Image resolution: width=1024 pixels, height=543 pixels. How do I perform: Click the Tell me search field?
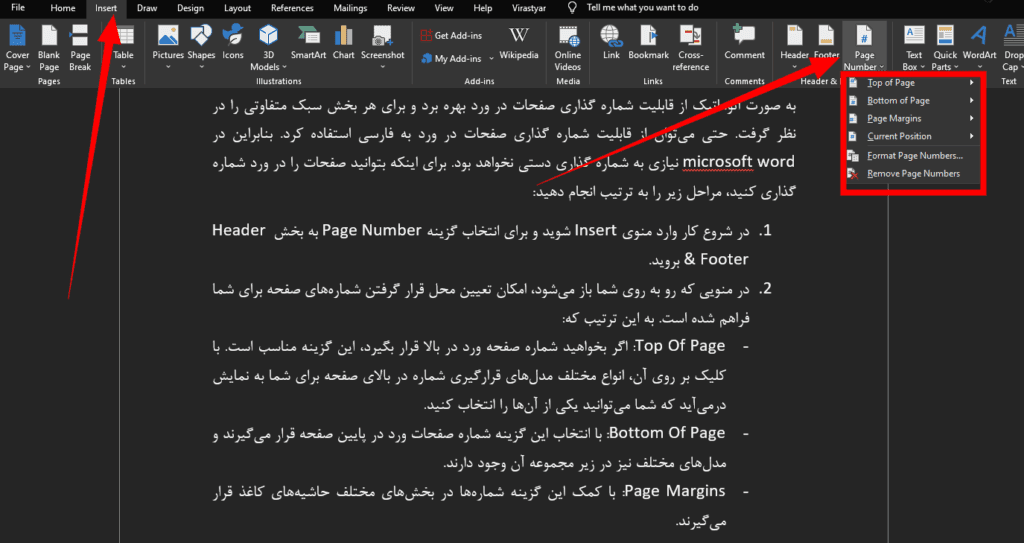(656, 8)
